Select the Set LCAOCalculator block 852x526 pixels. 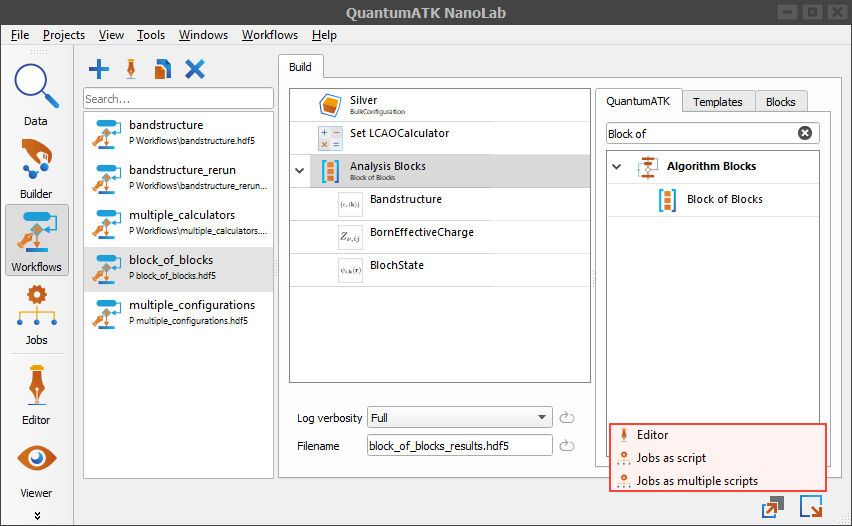(440, 138)
